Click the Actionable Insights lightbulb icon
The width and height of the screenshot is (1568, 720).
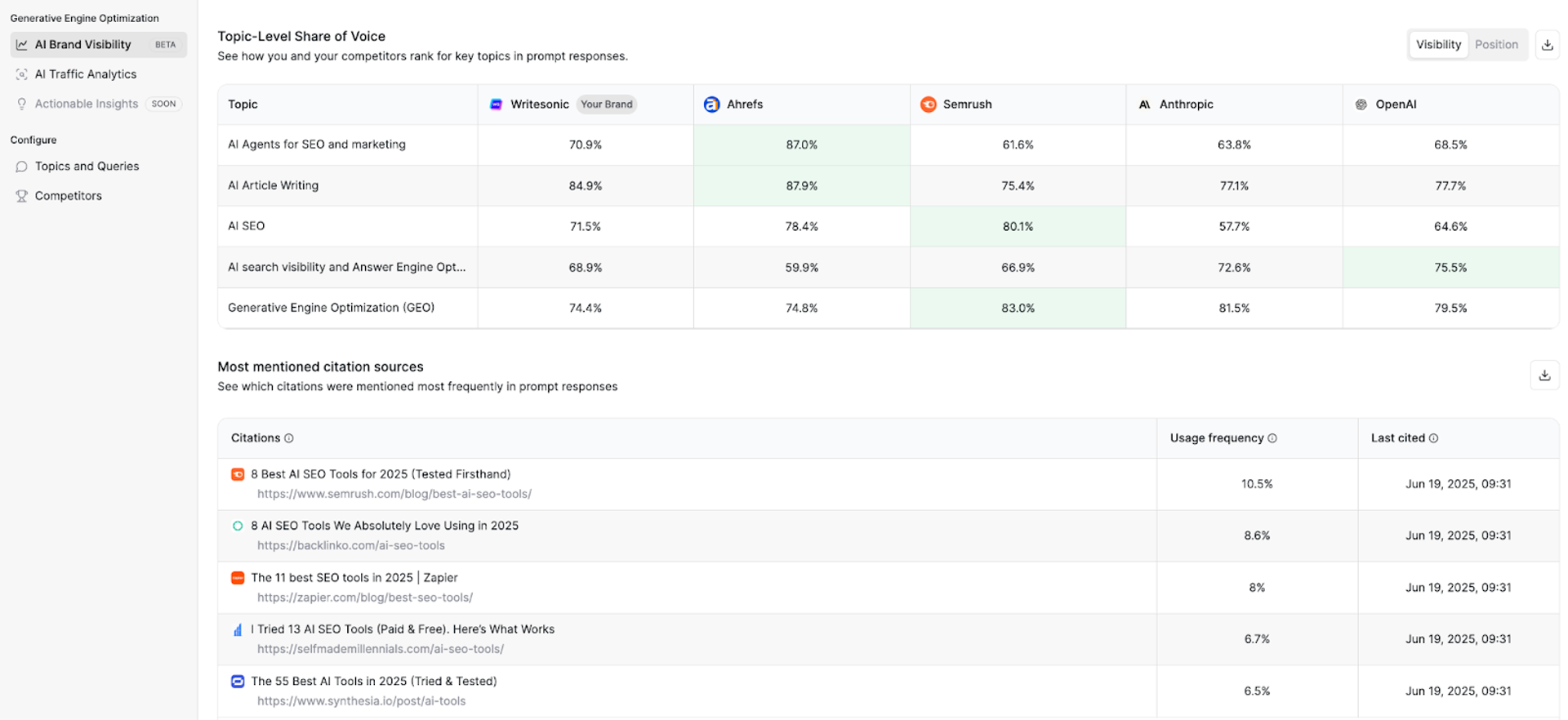pyautogui.click(x=22, y=104)
